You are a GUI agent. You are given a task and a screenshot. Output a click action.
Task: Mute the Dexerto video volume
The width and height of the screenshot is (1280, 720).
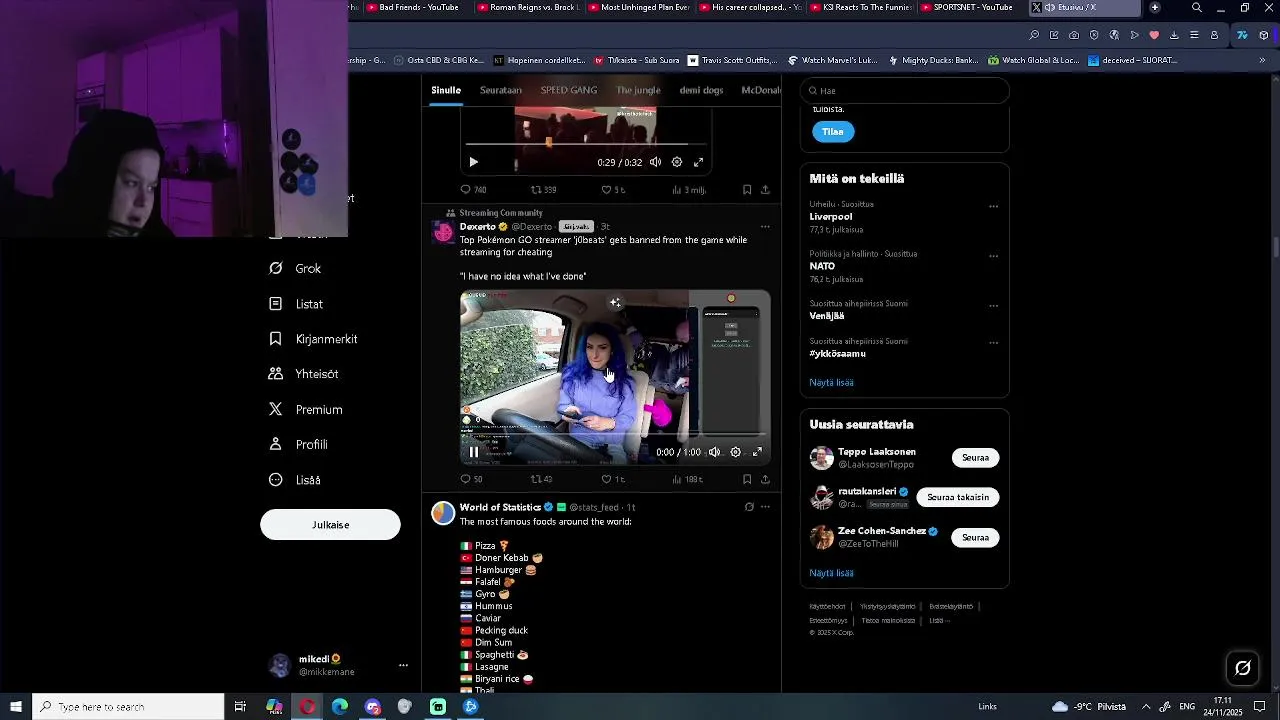pyautogui.click(x=714, y=452)
